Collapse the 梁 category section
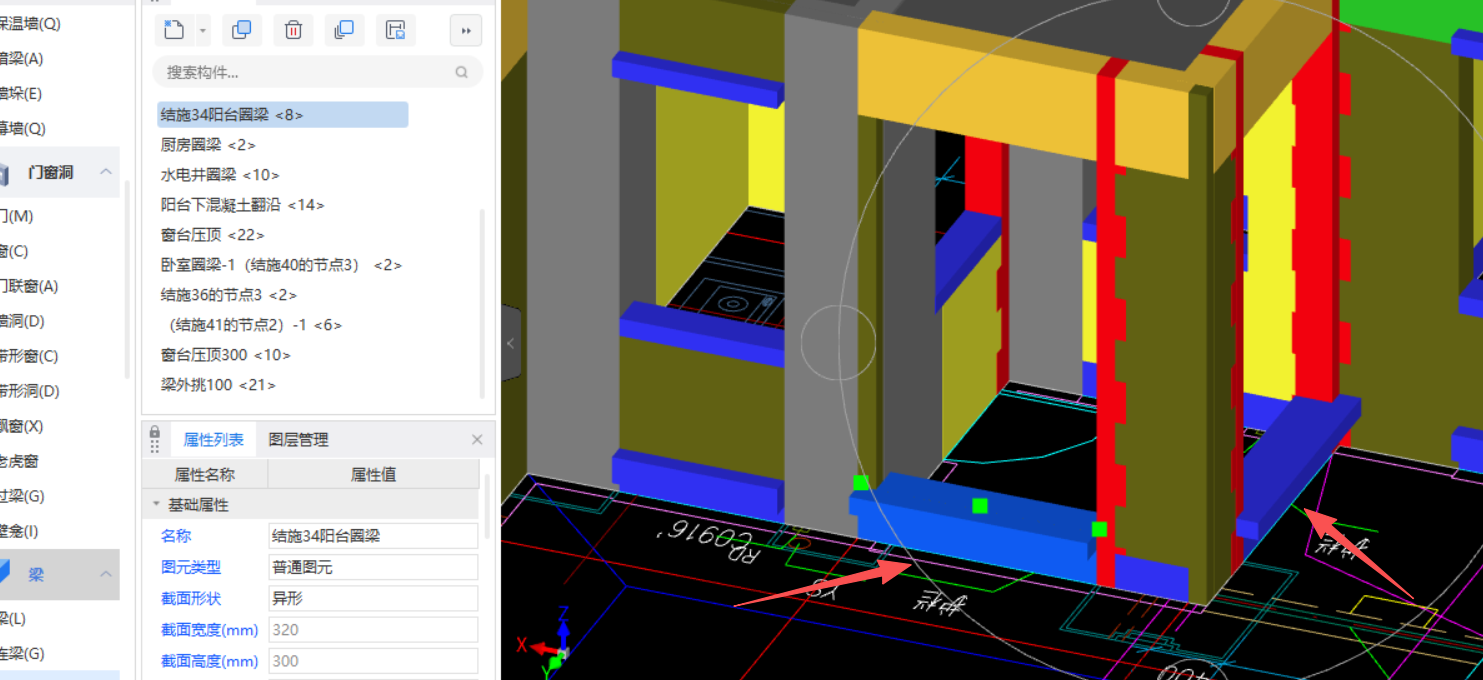1483x680 pixels. (105, 574)
